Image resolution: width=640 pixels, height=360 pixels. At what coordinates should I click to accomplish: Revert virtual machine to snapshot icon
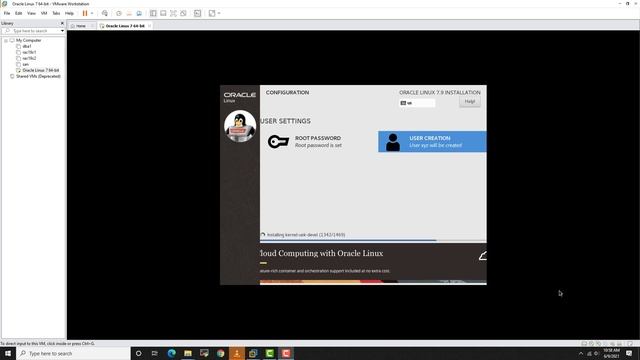coord(129,13)
